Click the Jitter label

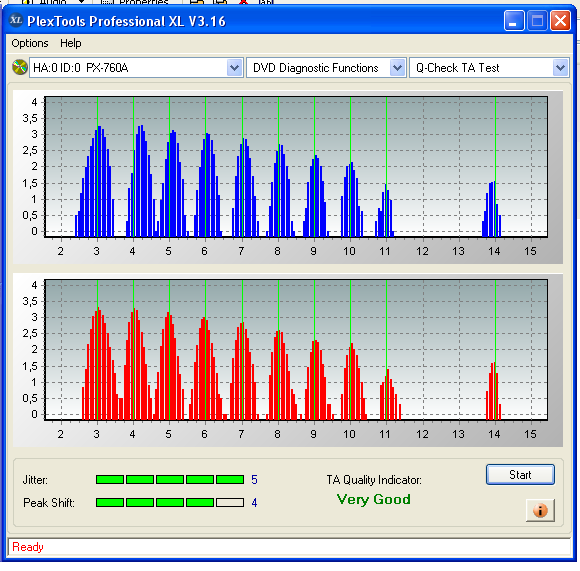tap(35, 480)
